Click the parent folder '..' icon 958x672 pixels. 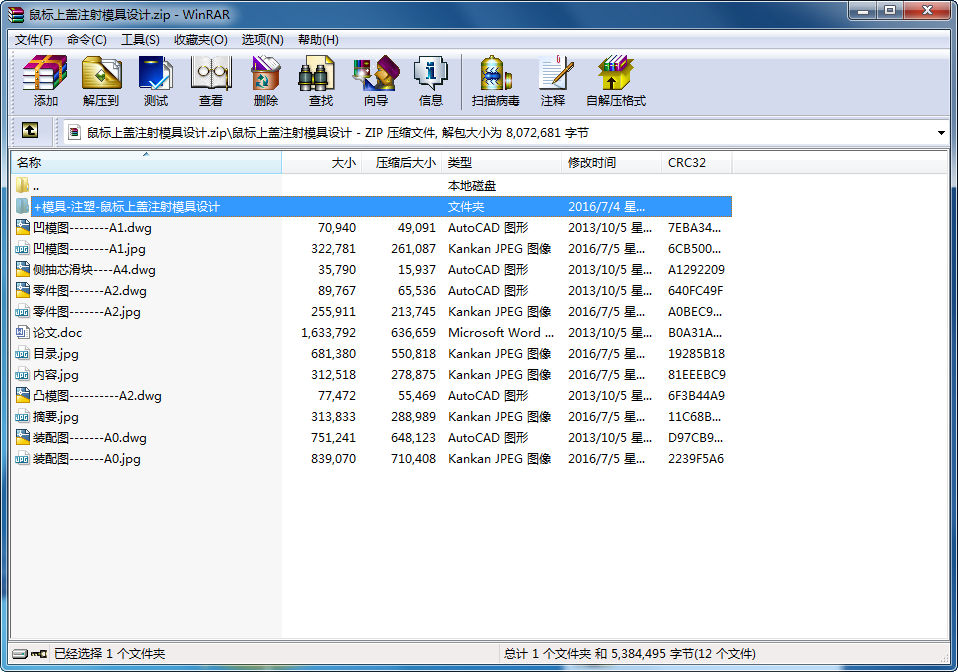pos(23,185)
